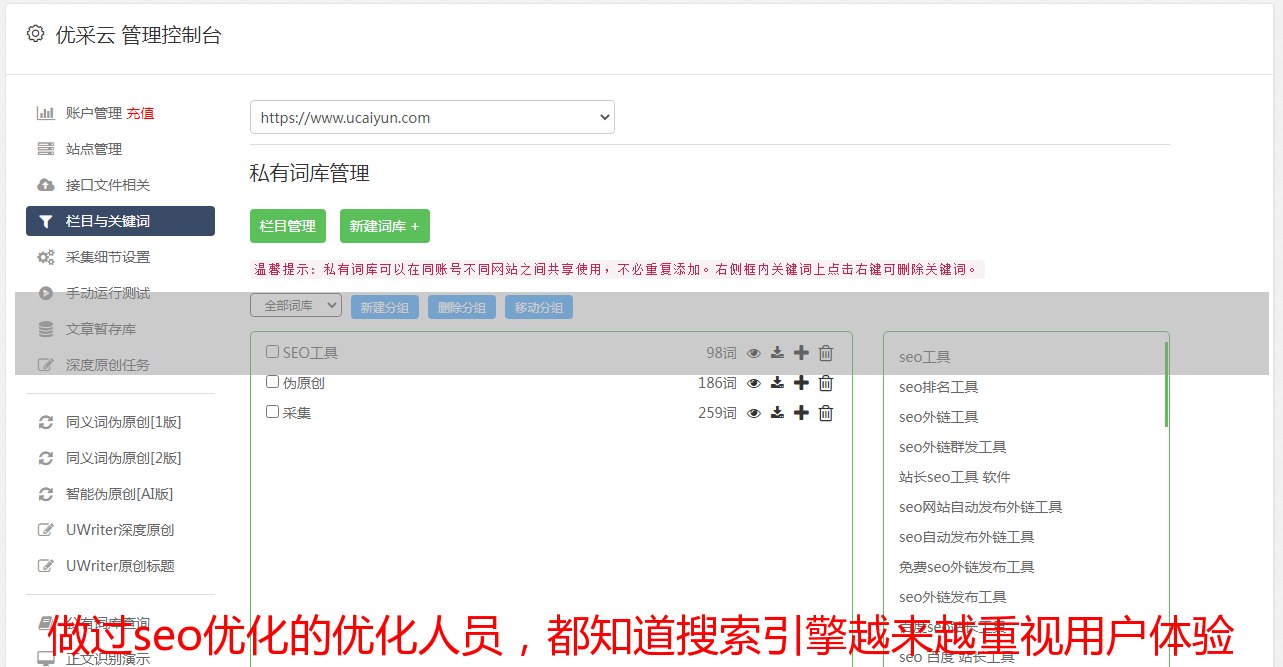Click bar chart icon next to 账户管理
This screenshot has height=667, width=1283.
(46, 113)
